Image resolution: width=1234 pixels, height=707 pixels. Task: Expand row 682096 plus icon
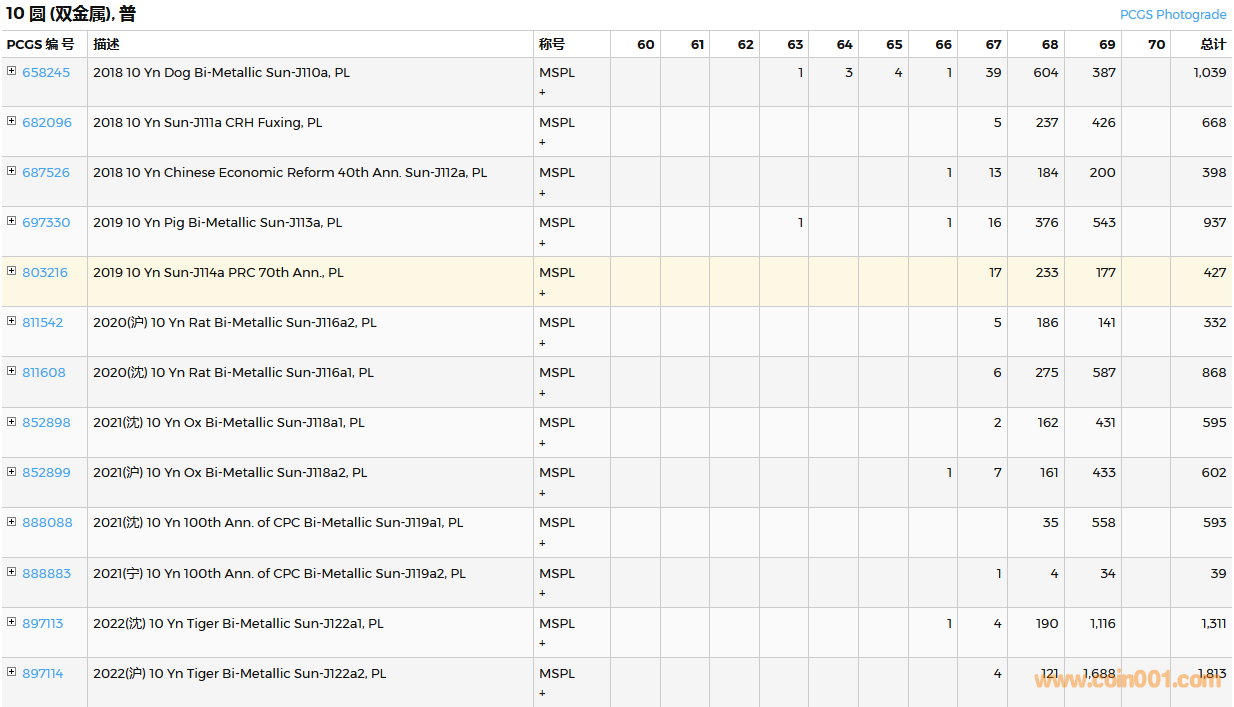12,121
